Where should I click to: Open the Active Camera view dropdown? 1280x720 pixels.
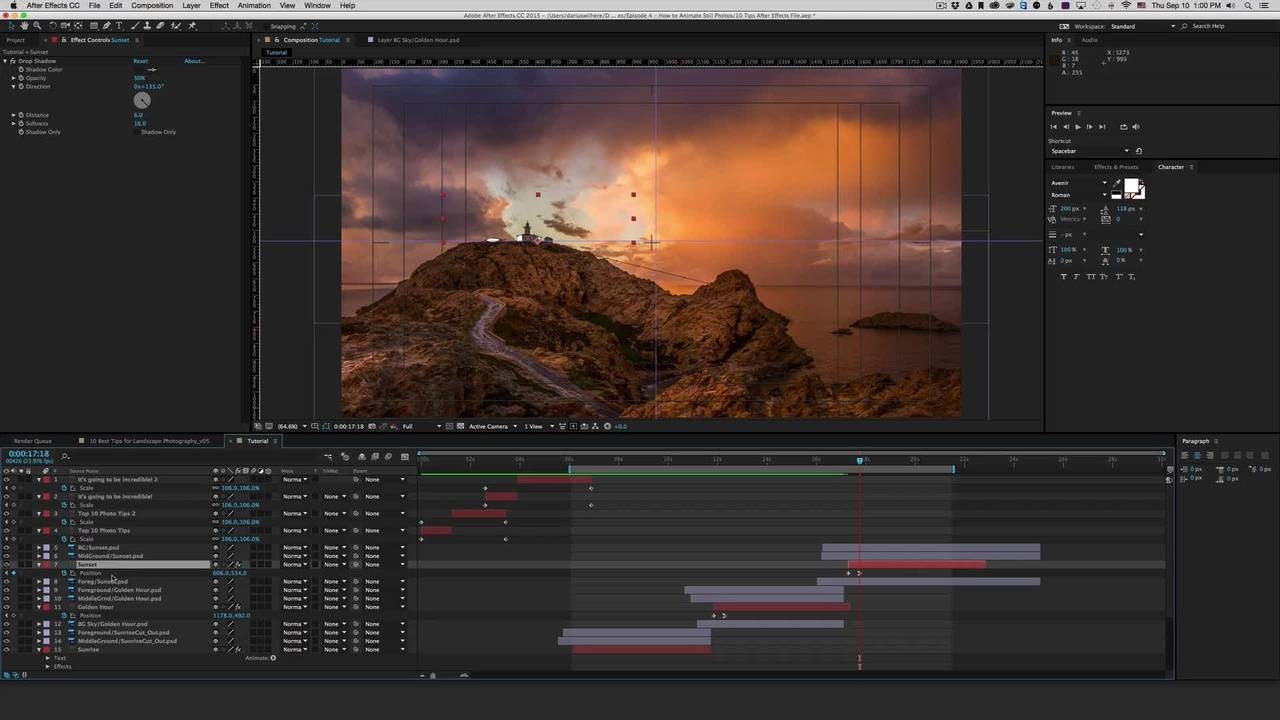491,427
